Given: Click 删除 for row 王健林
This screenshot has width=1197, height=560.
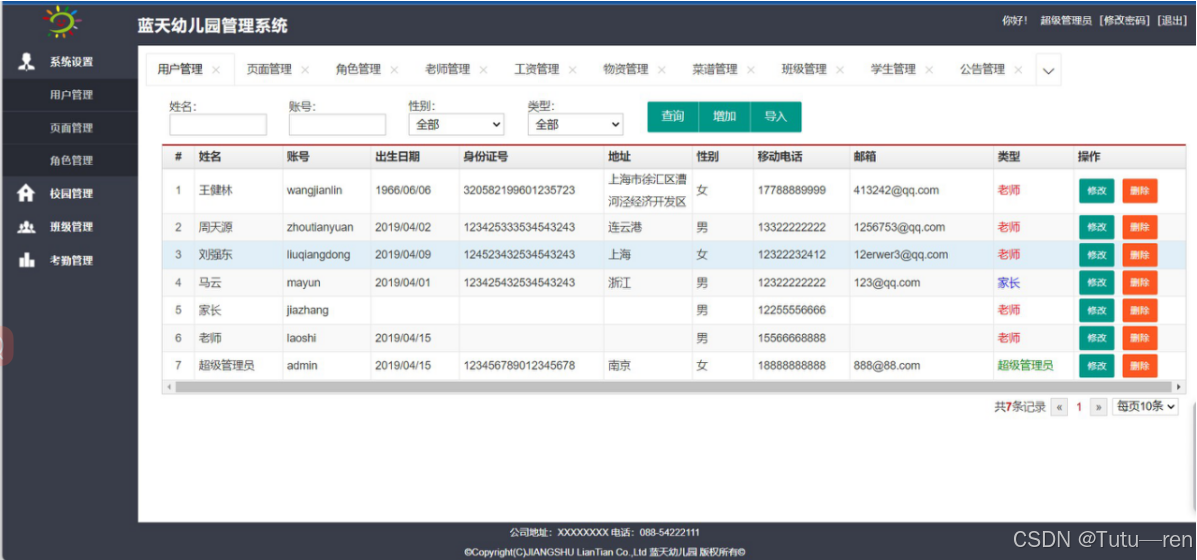Looking at the screenshot, I should point(1140,191).
